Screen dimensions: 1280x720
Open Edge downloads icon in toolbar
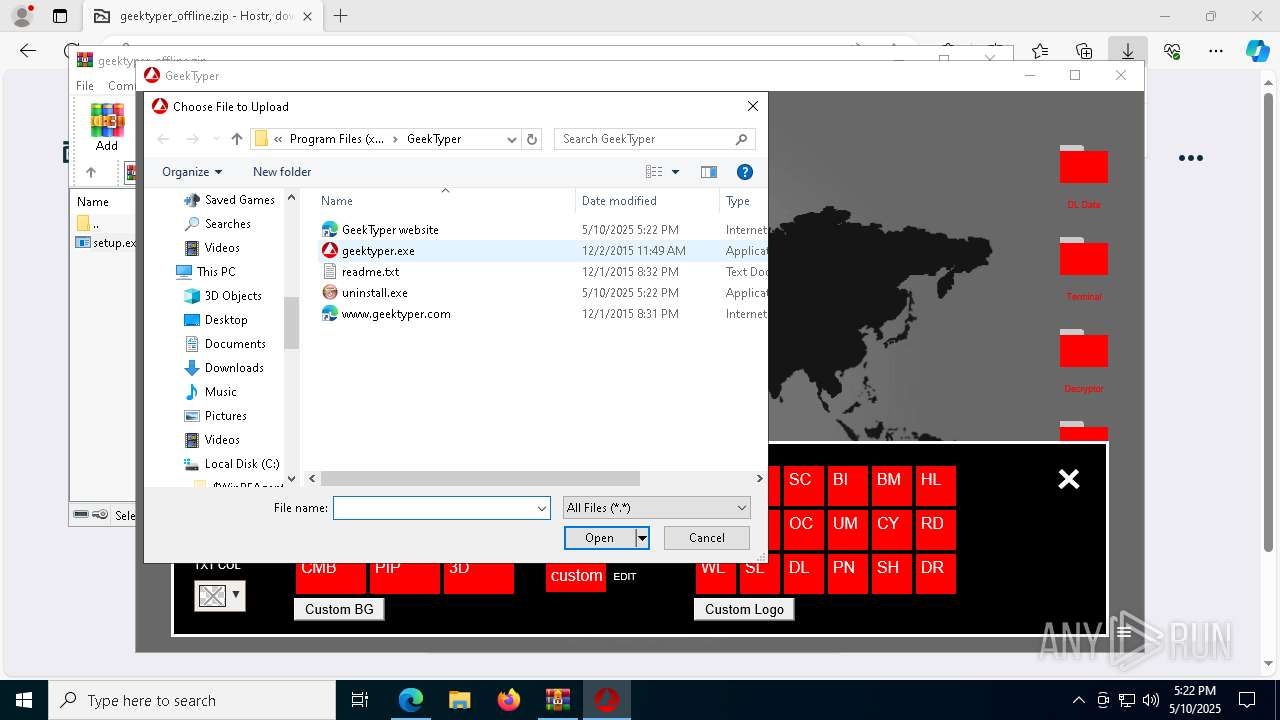1128,51
